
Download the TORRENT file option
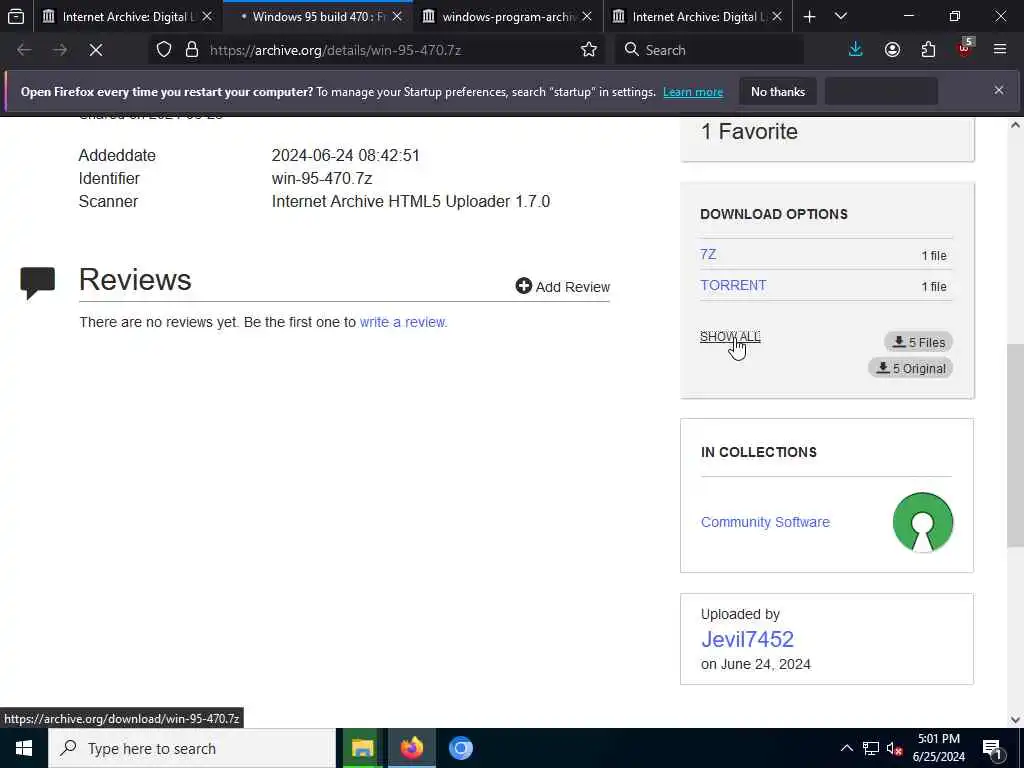pyautogui.click(x=733, y=285)
